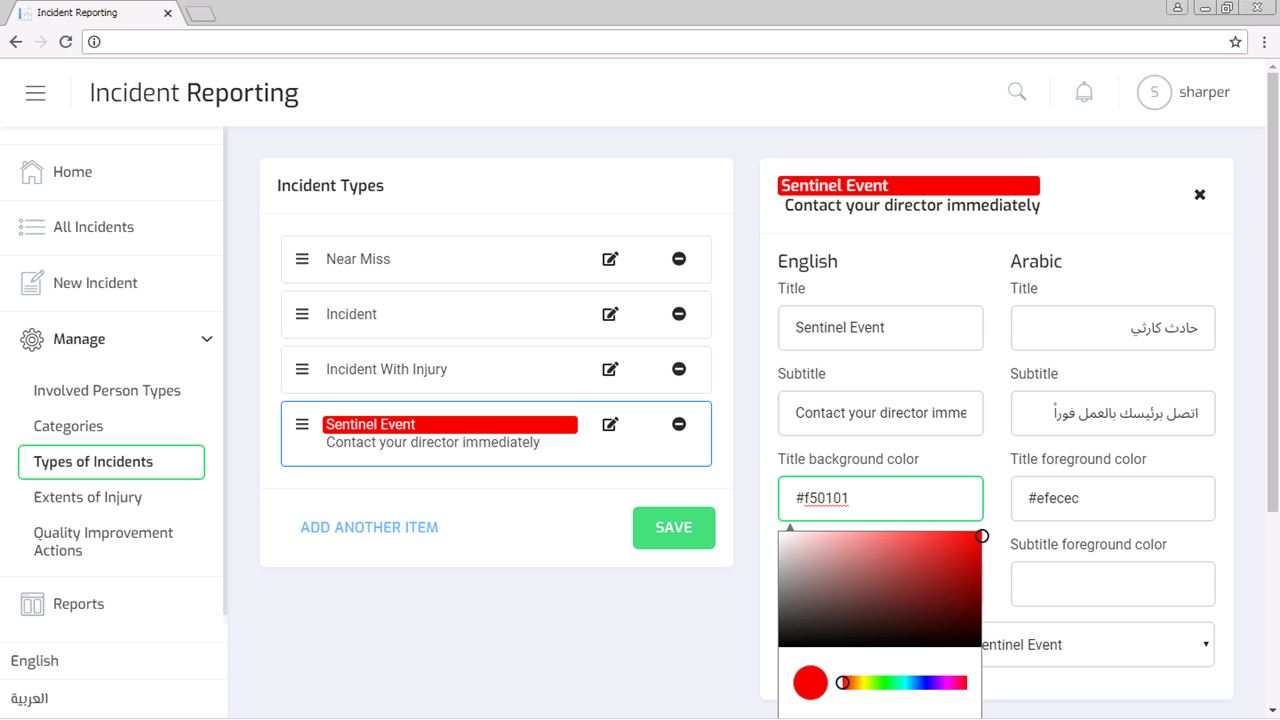1280x720 pixels.
Task: Click inside the saturation color gradient area
Action: click(880, 589)
